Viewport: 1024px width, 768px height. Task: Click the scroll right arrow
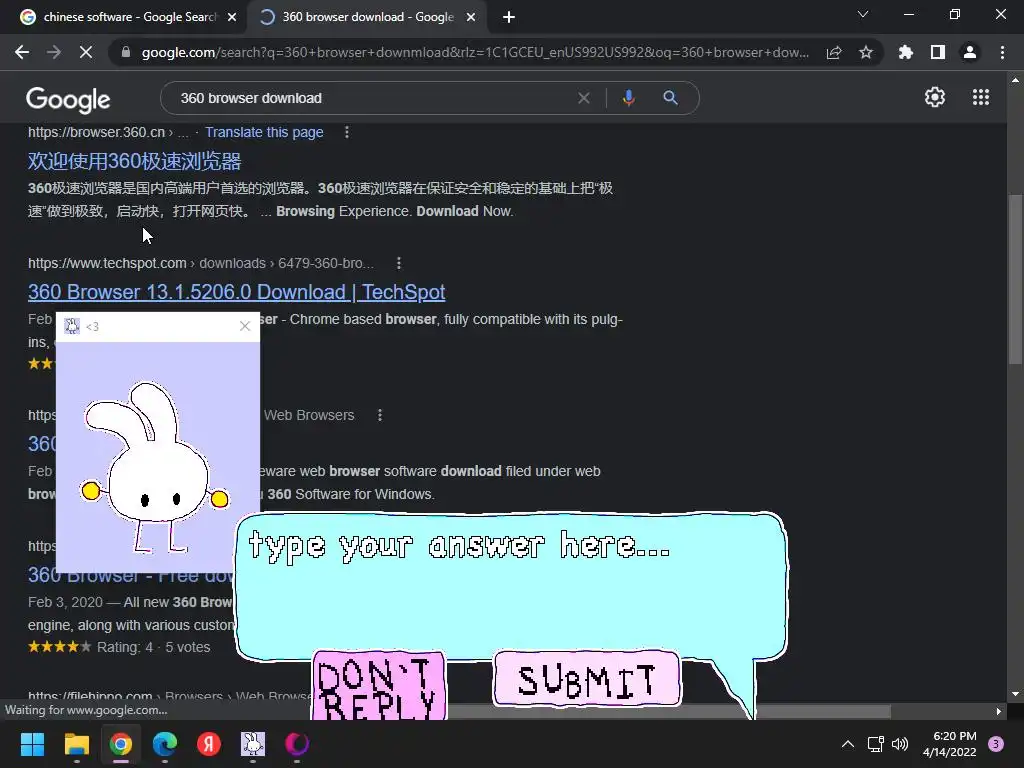pos(999,711)
